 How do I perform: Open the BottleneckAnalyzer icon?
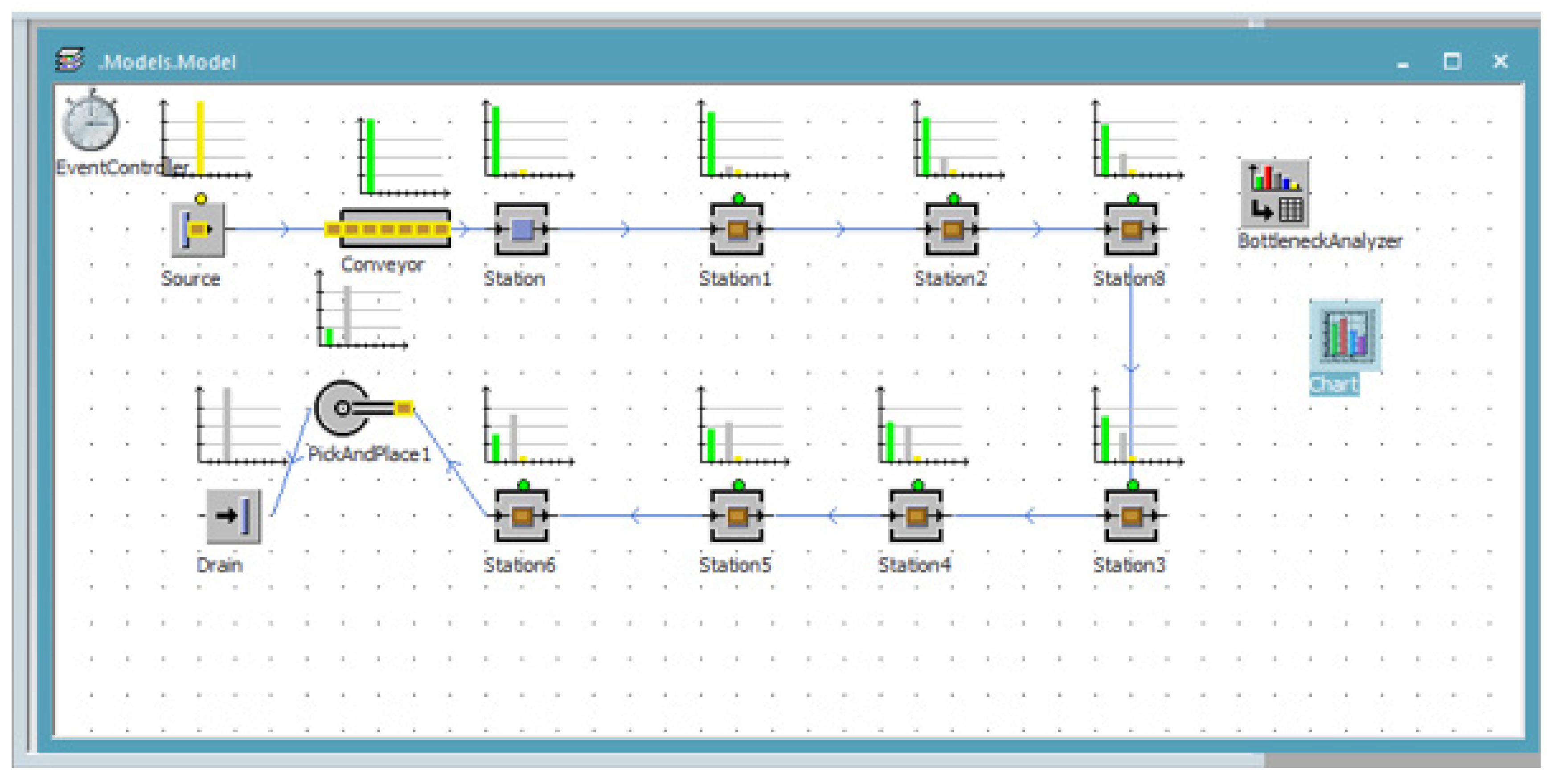[x=1275, y=194]
